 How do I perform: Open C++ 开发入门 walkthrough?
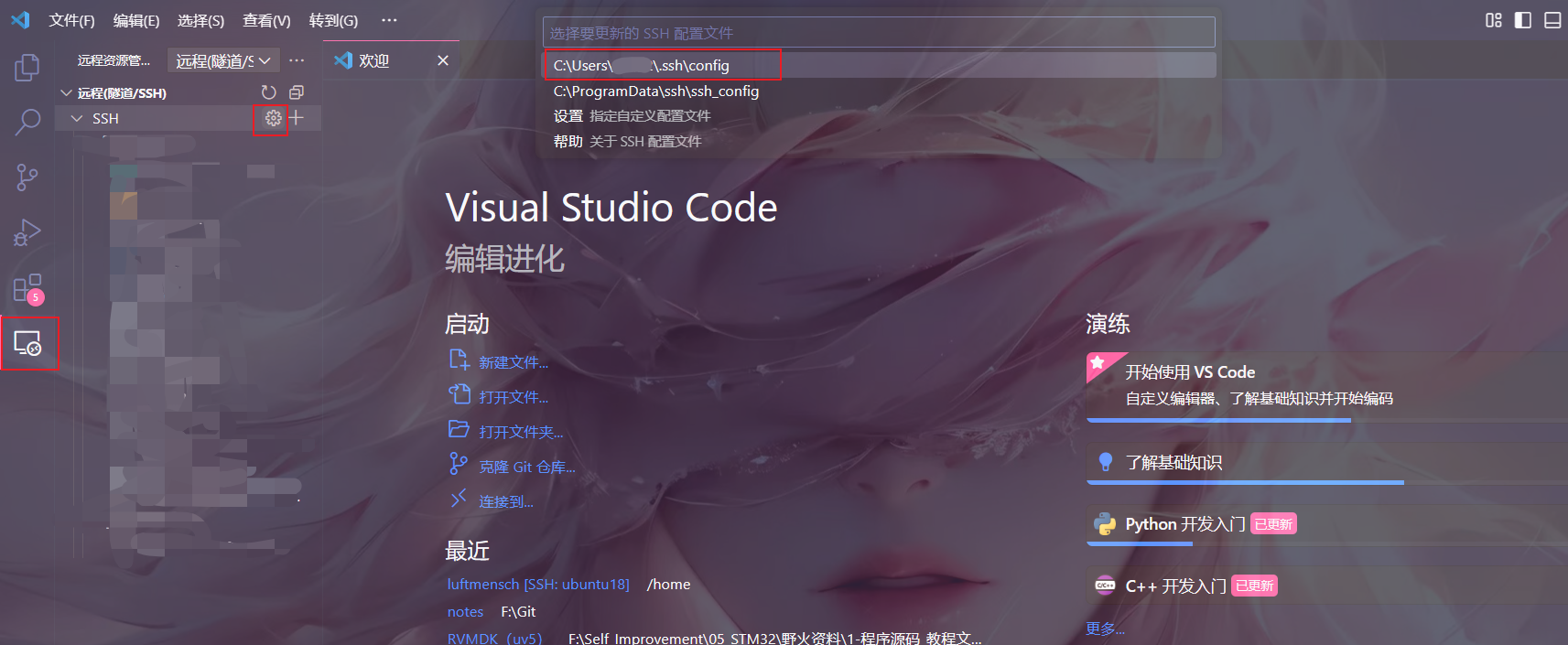1327,586
